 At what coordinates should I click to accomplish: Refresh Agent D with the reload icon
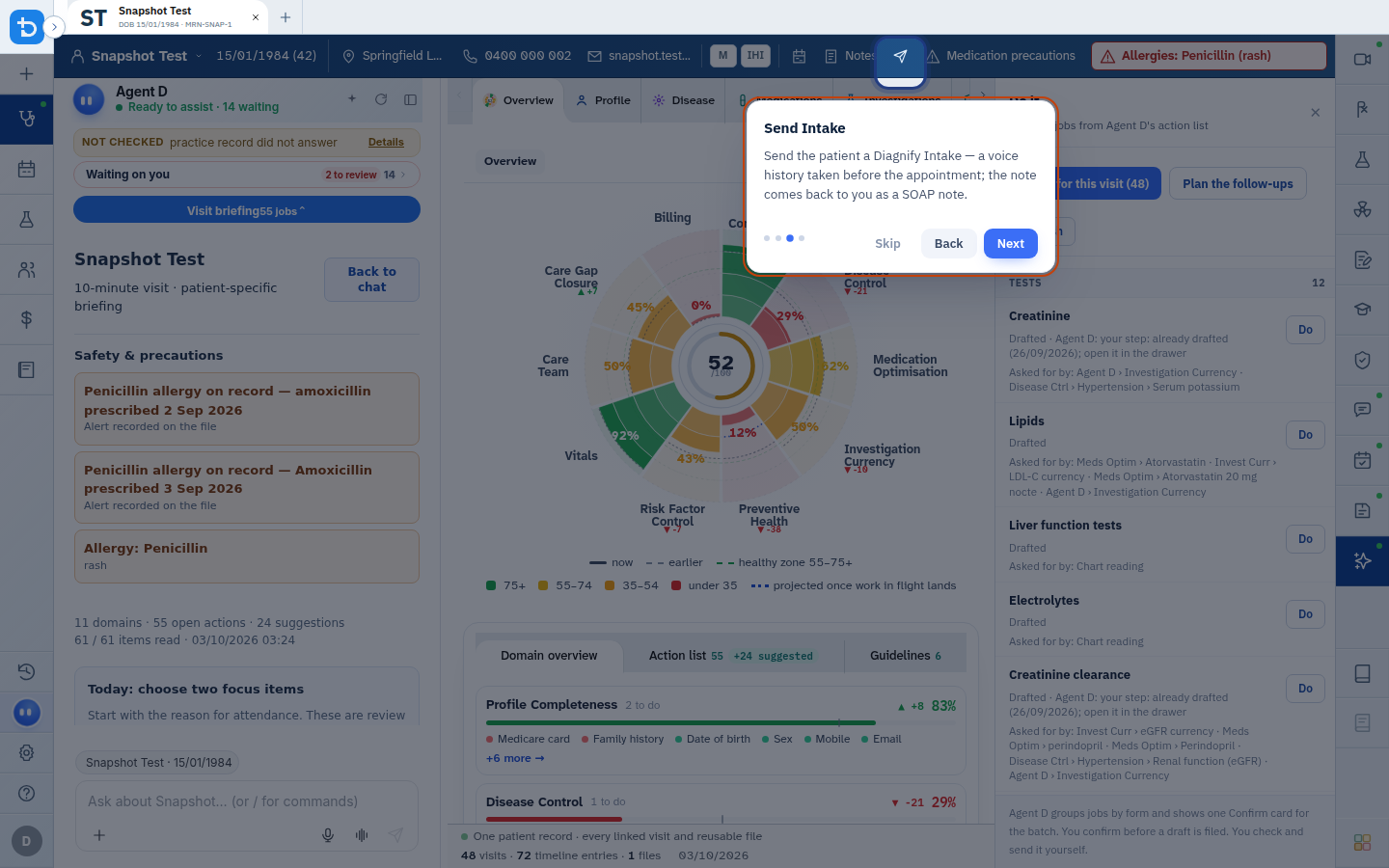tap(381, 99)
